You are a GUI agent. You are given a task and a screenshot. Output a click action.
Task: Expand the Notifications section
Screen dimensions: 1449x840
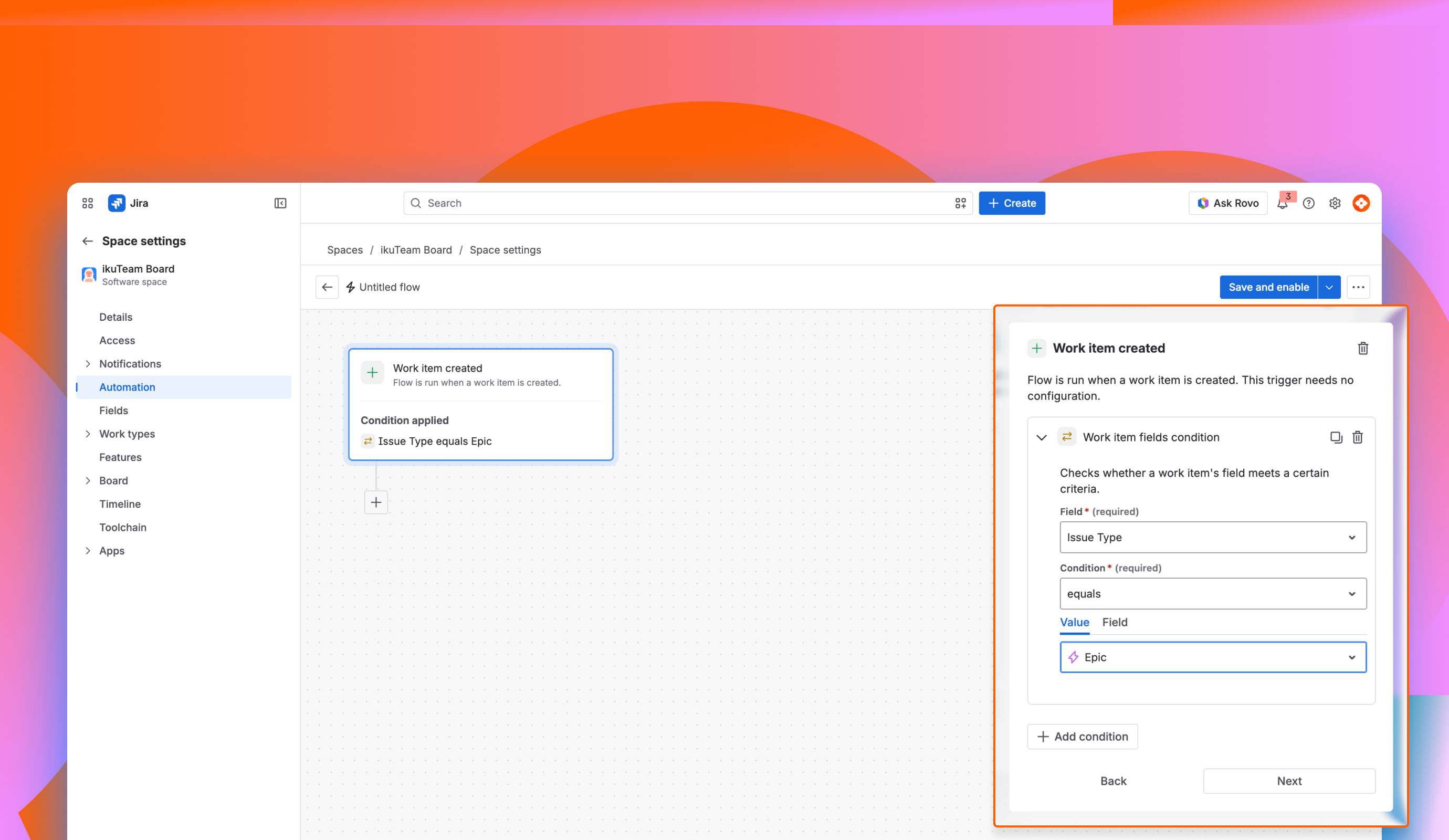pyautogui.click(x=87, y=363)
